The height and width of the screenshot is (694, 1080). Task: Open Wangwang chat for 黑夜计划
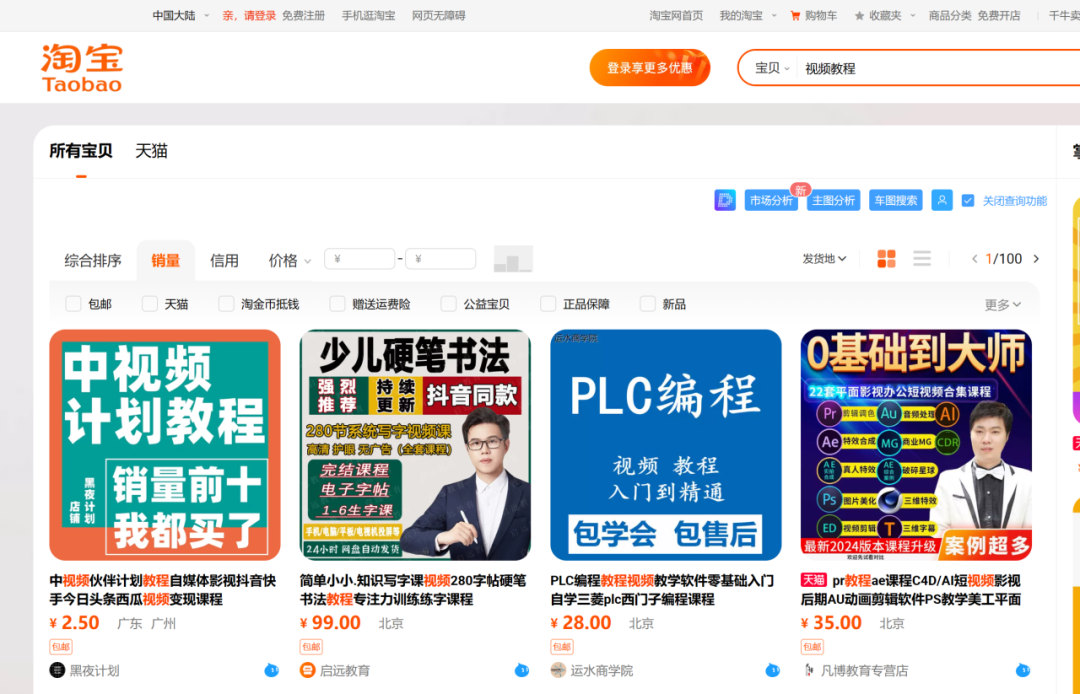[271, 670]
